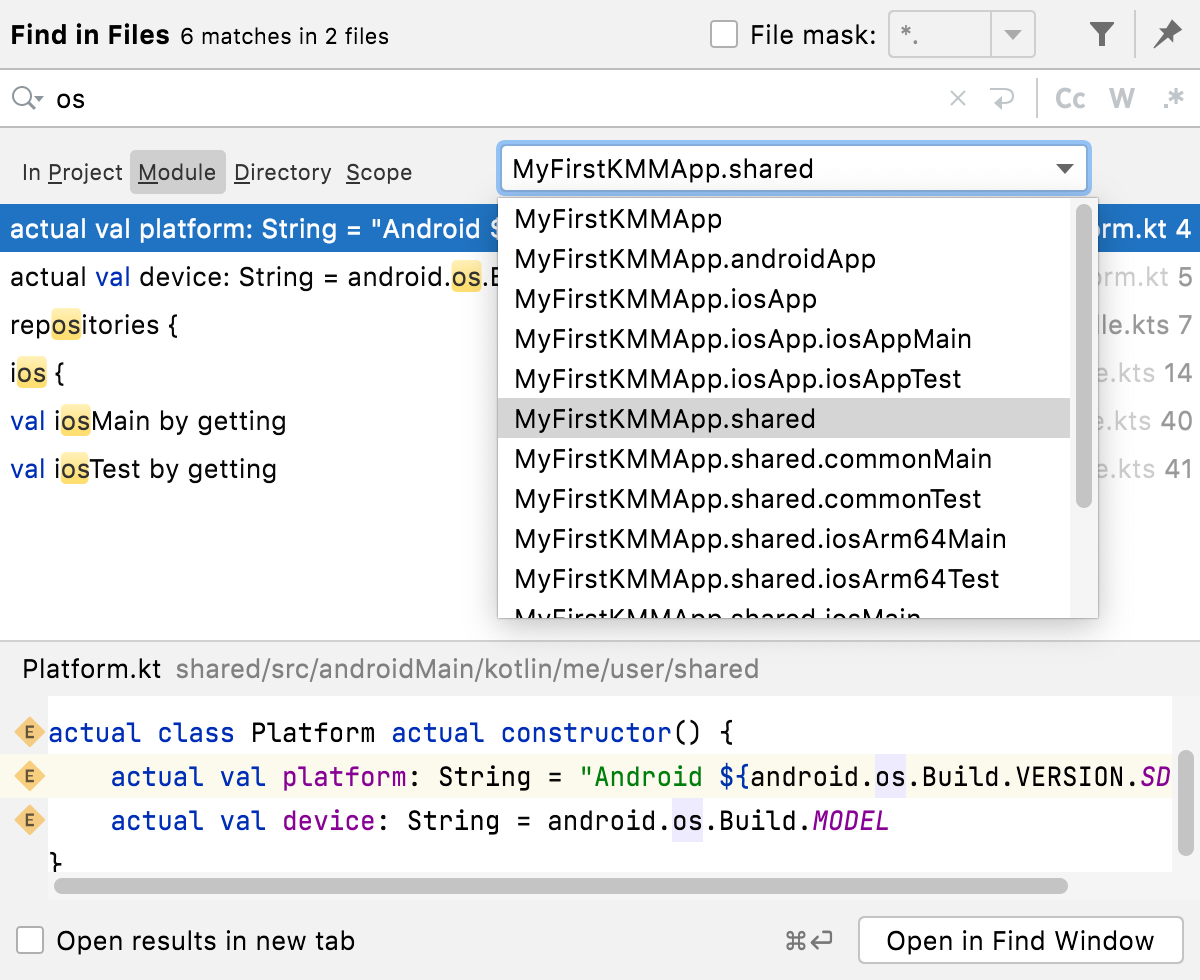
Task: Choose MyFirstKMMApp.shared.commonMain module
Action: [x=753, y=459]
